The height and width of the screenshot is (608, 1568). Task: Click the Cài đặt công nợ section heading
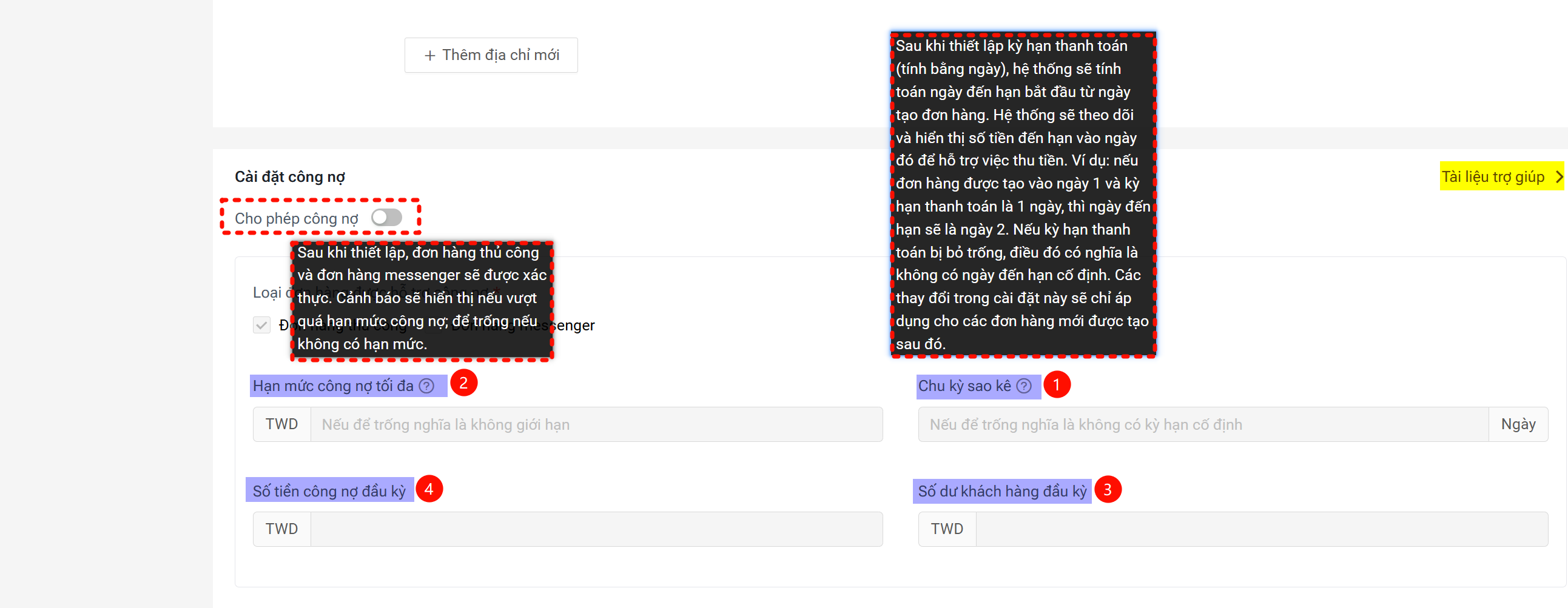[x=290, y=177]
